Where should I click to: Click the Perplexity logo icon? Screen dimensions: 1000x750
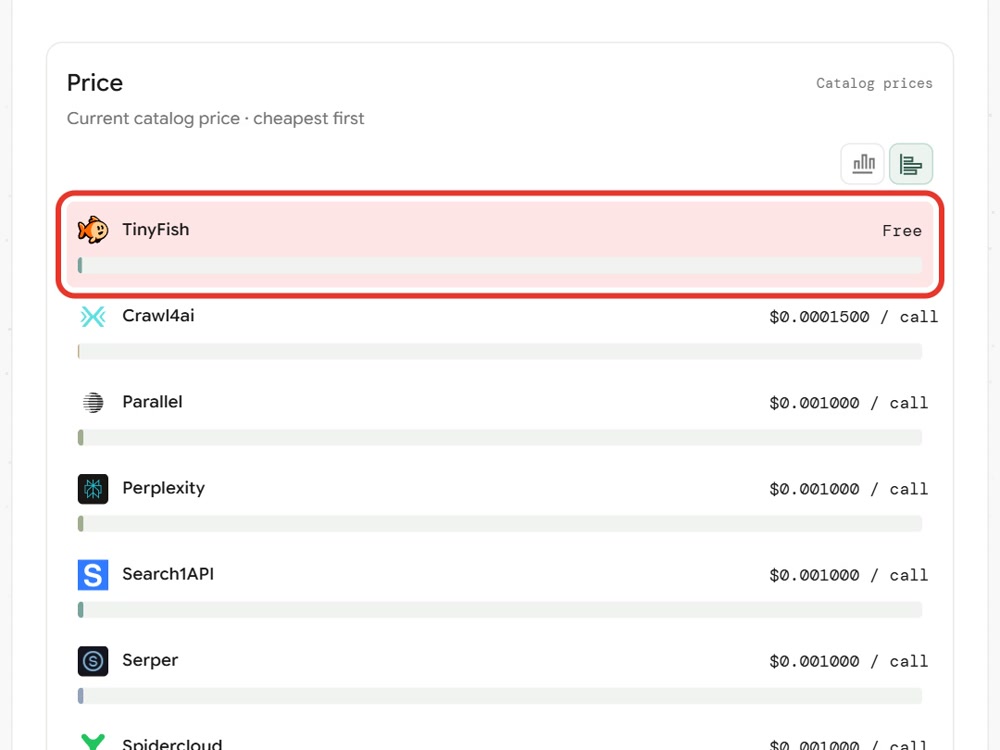[93, 489]
